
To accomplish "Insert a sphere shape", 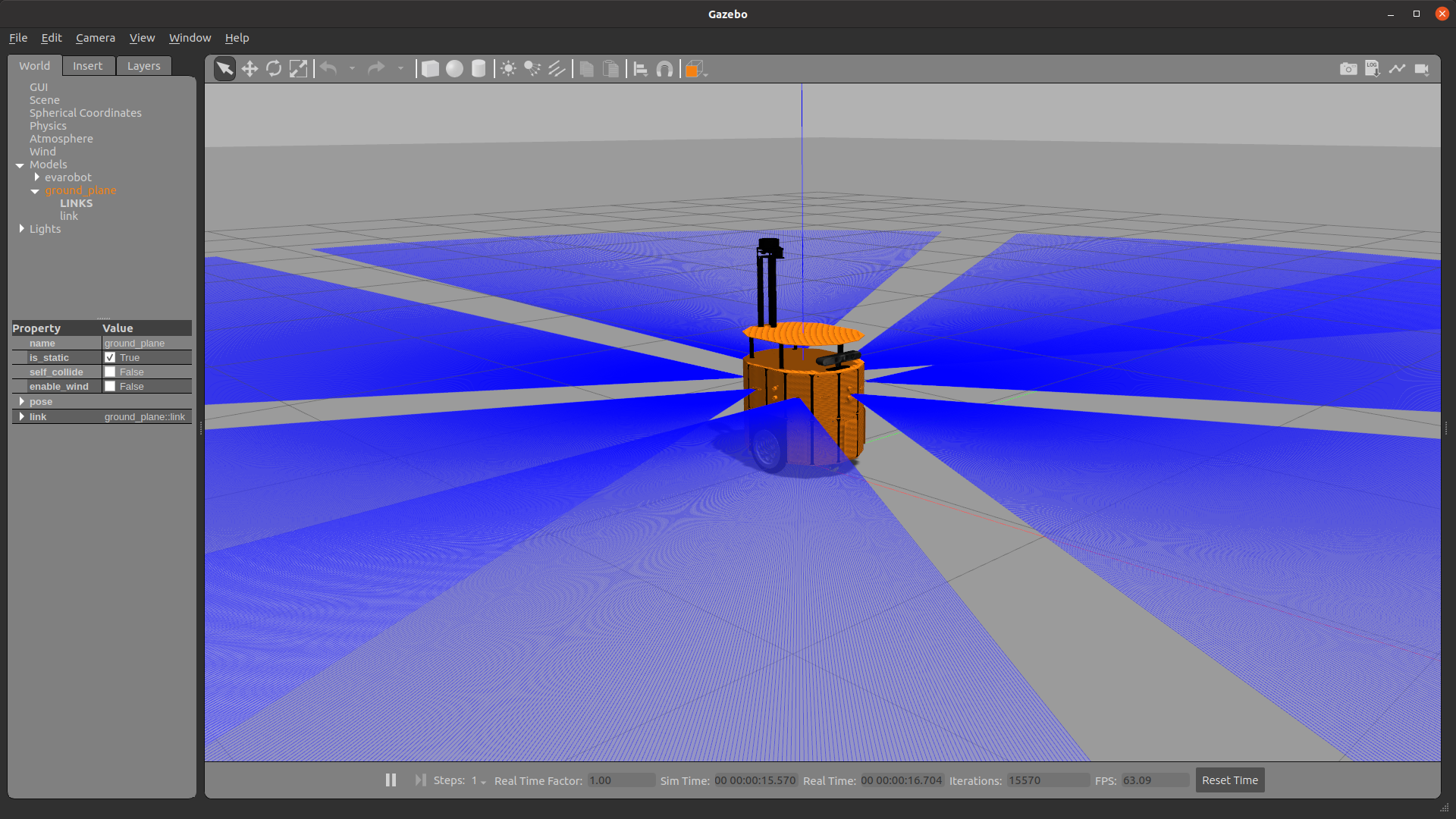I will [454, 69].
